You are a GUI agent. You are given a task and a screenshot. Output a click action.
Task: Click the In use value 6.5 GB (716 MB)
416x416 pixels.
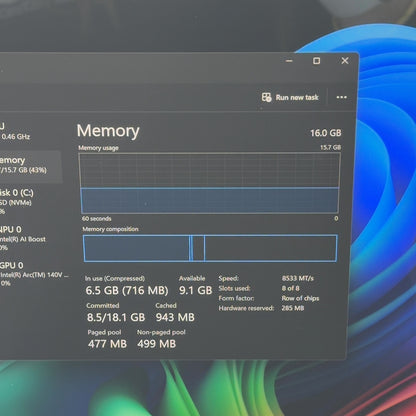coord(127,290)
